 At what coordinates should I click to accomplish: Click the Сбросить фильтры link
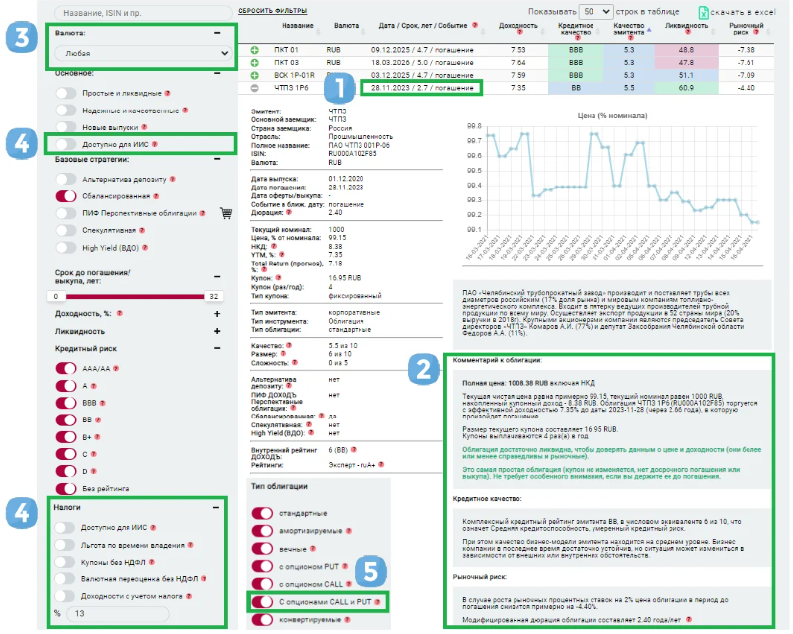click(273, 11)
